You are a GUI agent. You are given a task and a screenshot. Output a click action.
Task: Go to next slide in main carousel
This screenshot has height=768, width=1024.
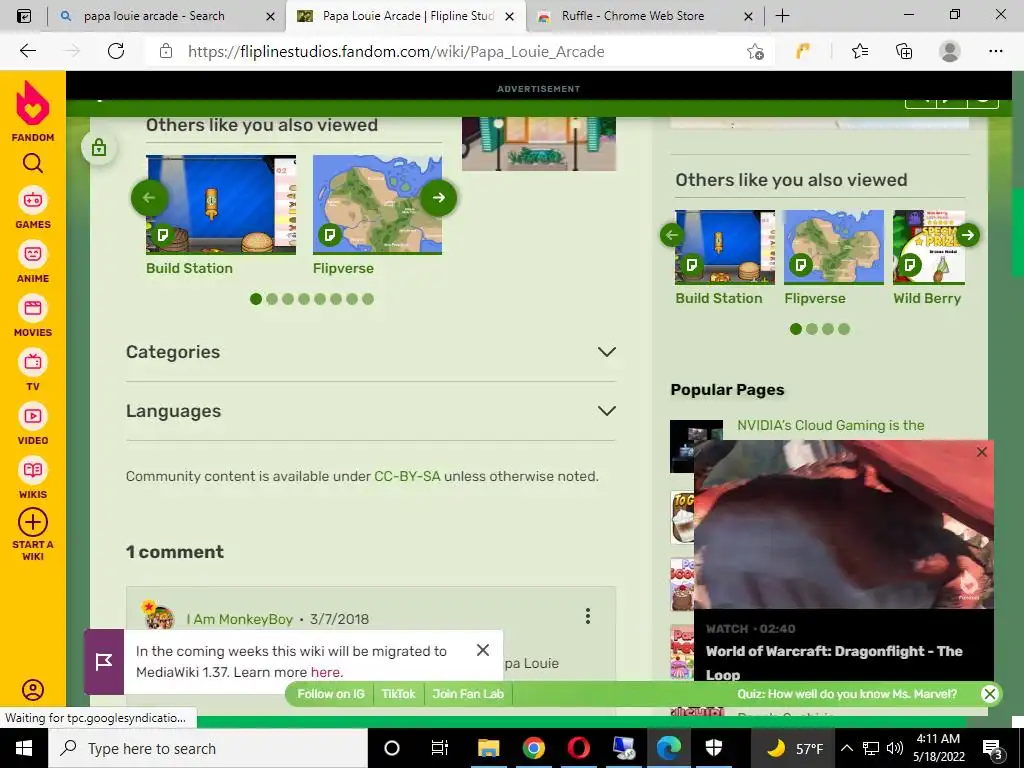(438, 197)
